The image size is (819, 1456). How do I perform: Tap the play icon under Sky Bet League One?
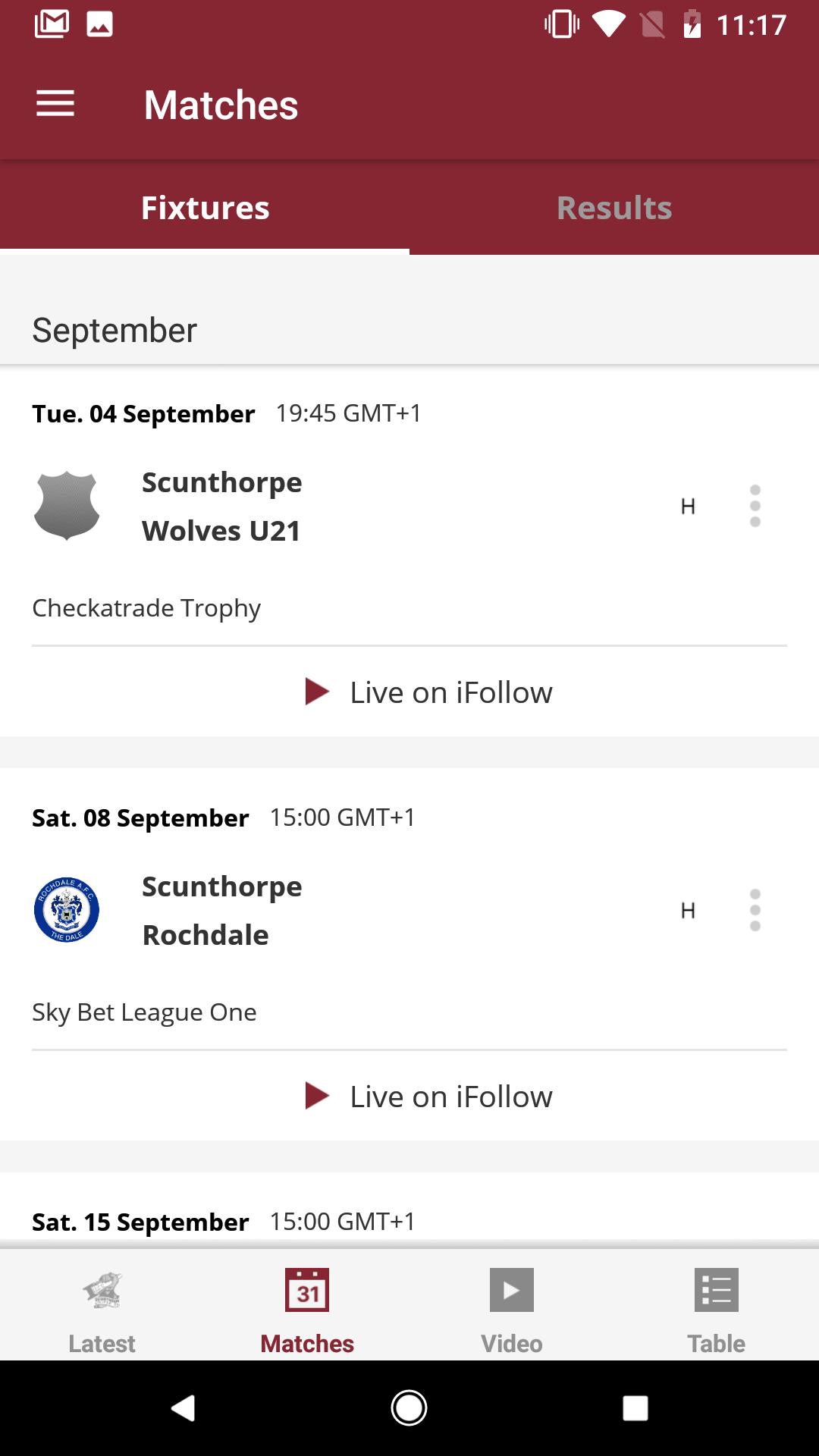point(317,1096)
